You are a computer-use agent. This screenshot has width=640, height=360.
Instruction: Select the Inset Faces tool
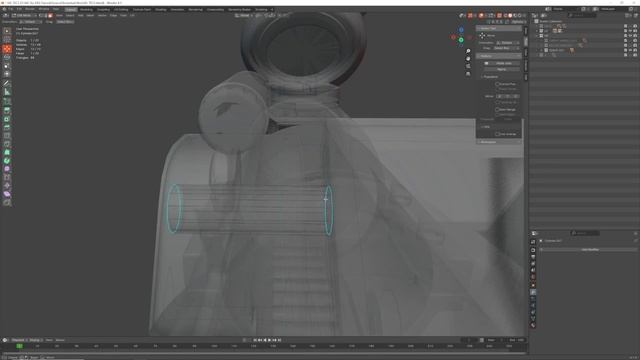pos(7,119)
